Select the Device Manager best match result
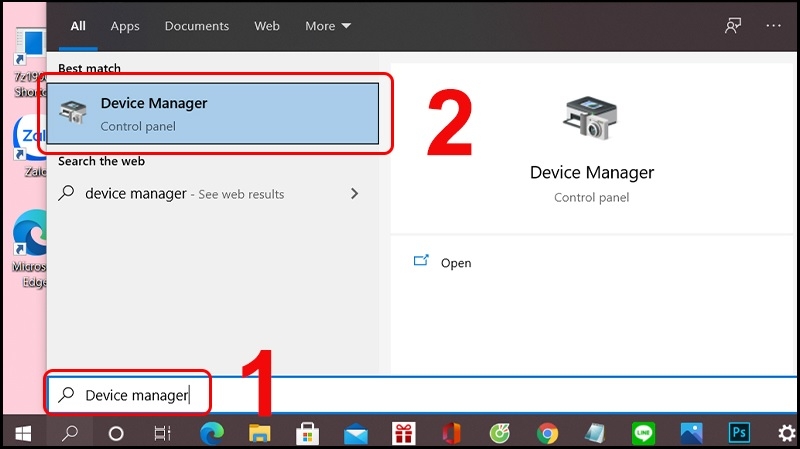 (213, 114)
